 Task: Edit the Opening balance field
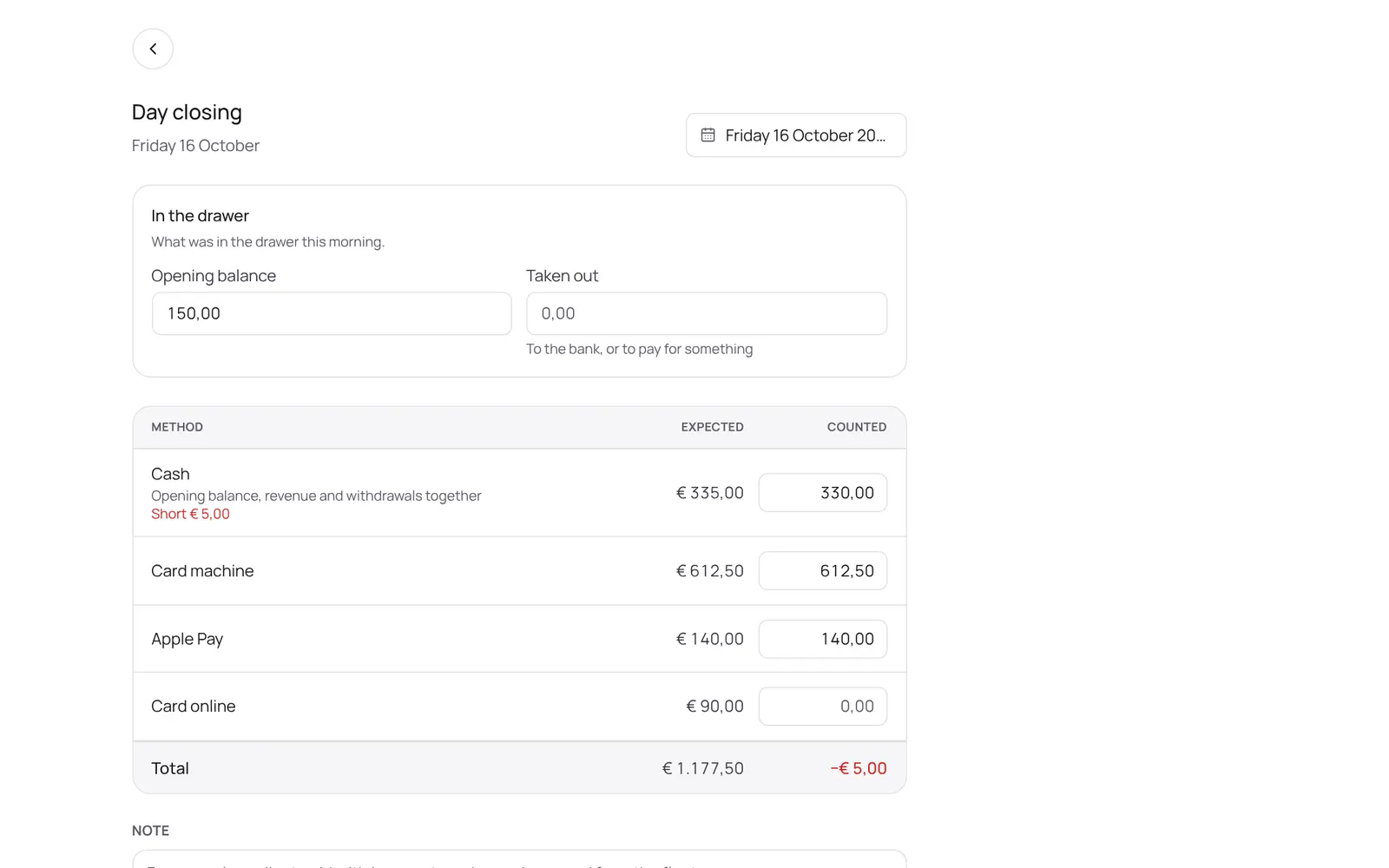pos(332,313)
